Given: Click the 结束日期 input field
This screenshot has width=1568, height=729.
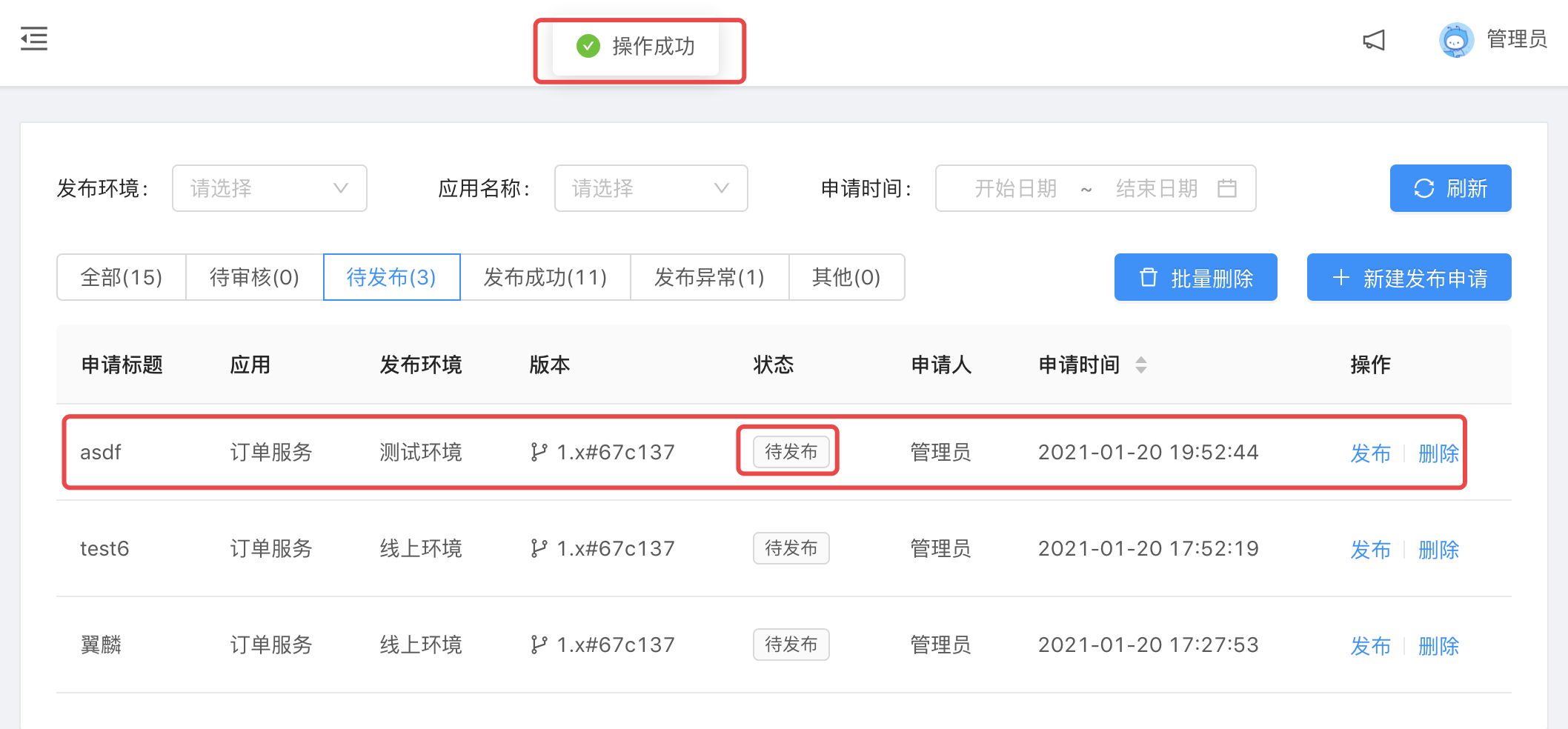Looking at the screenshot, I should pos(1157,188).
